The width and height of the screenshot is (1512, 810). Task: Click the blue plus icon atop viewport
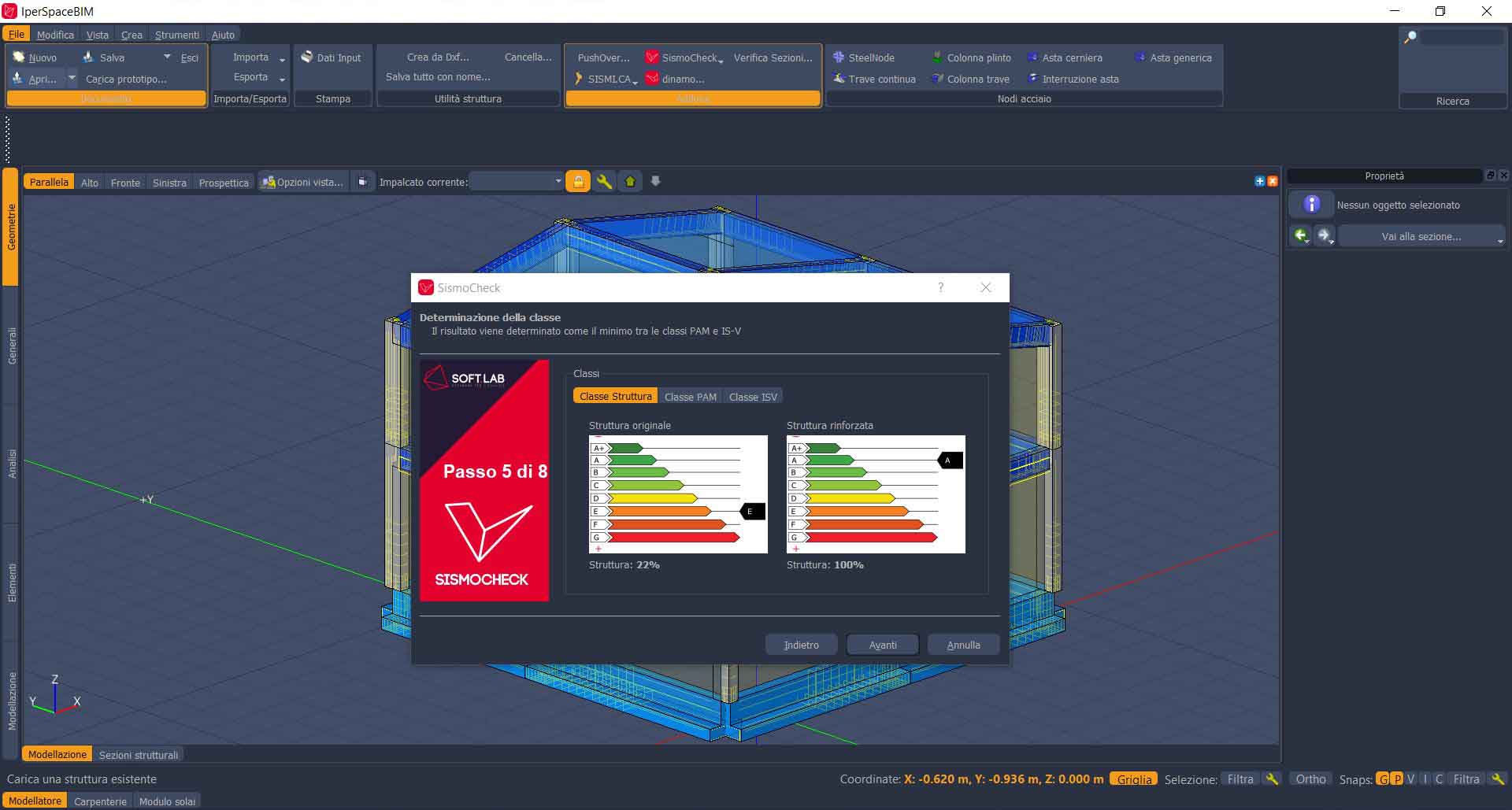(1259, 181)
